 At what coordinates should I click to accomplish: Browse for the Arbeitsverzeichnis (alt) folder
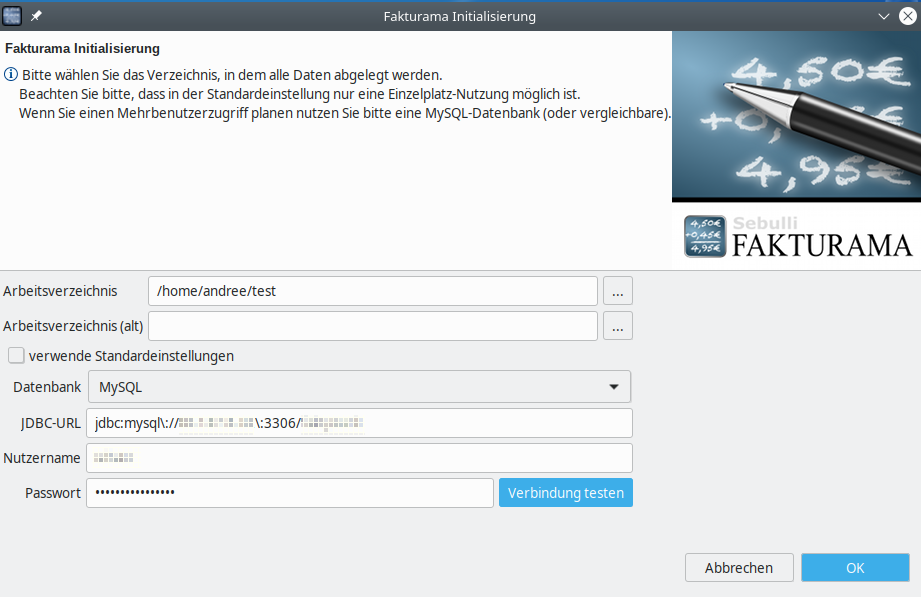(618, 326)
